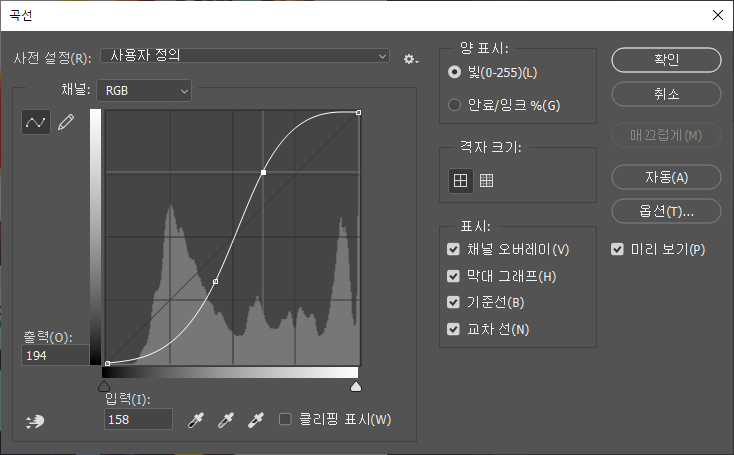Open the preset options gear menu

click(x=411, y=59)
